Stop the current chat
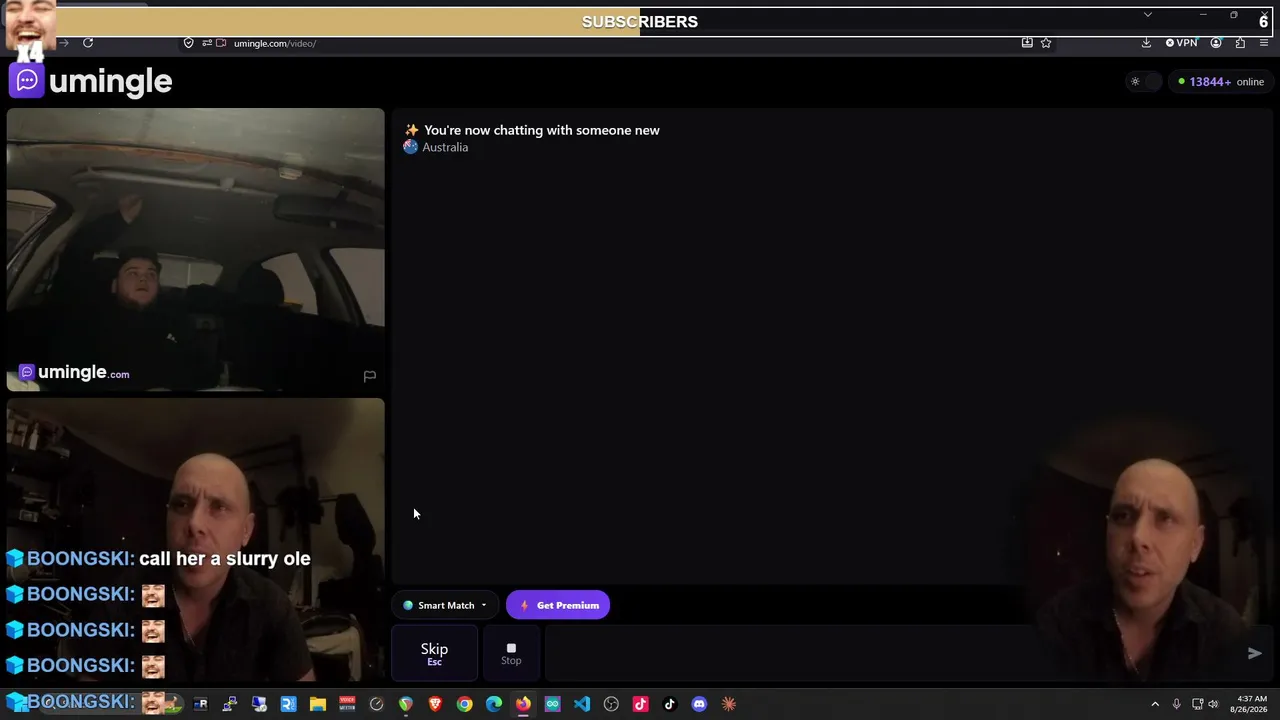The width and height of the screenshot is (1280, 720). pos(511,653)
